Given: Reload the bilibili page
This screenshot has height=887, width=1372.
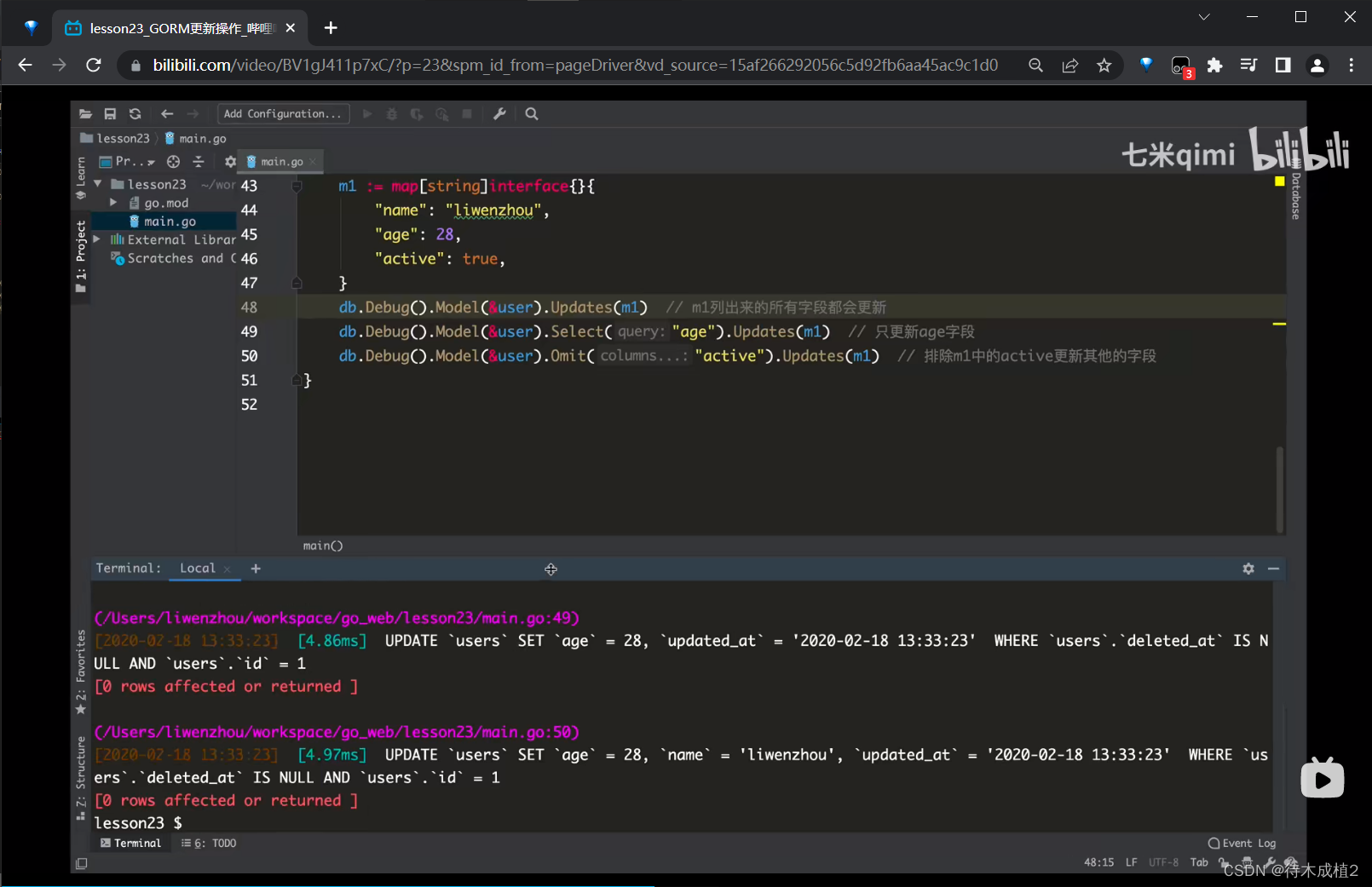Looking at the screenshot, I should click(94, 66).
